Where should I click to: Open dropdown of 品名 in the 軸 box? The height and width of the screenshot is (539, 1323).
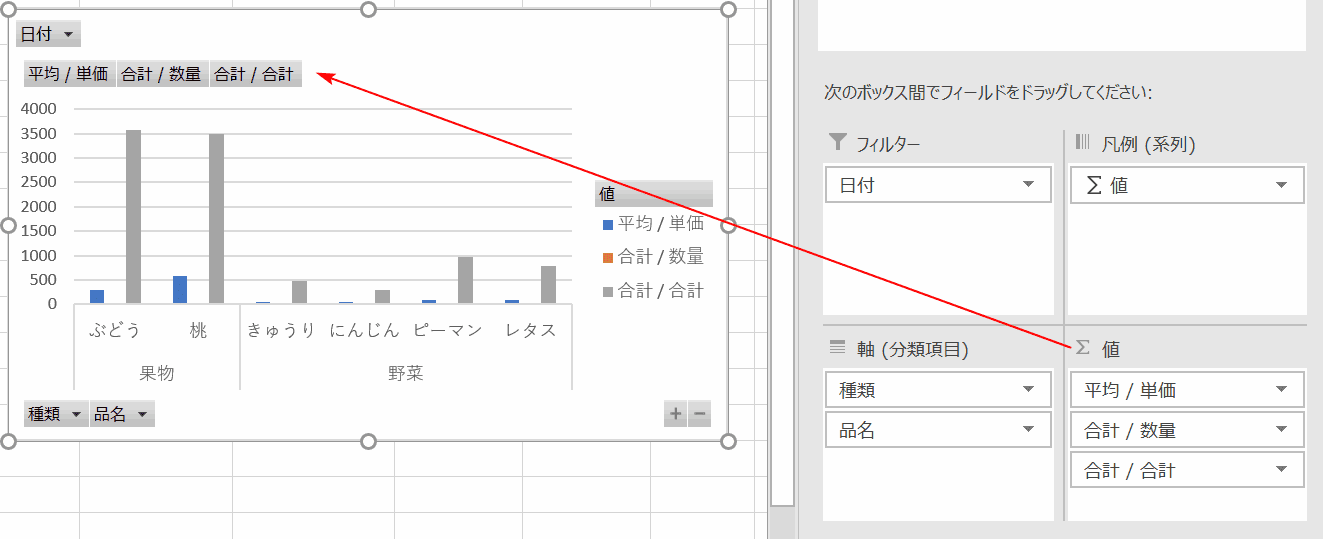[1028, 430]
